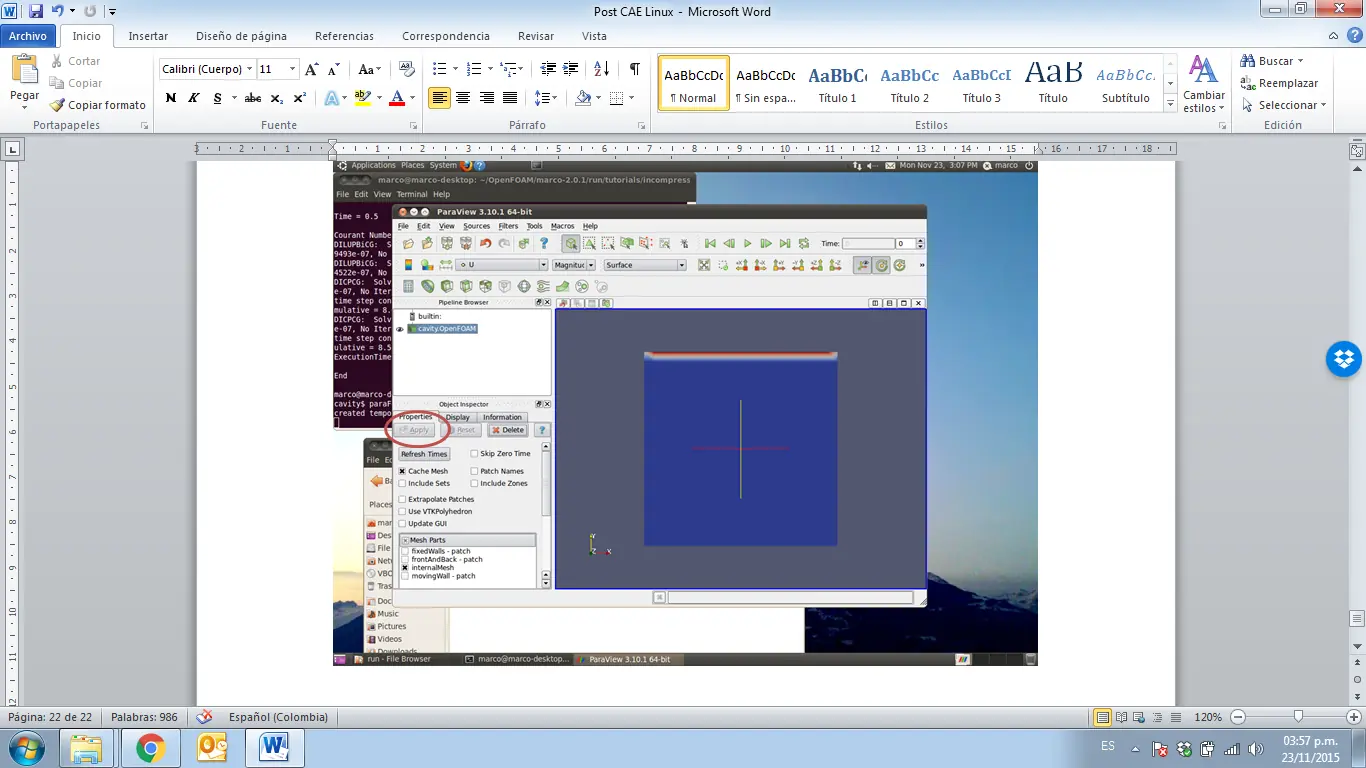Align paragraph text to the left

coord(439,98)
